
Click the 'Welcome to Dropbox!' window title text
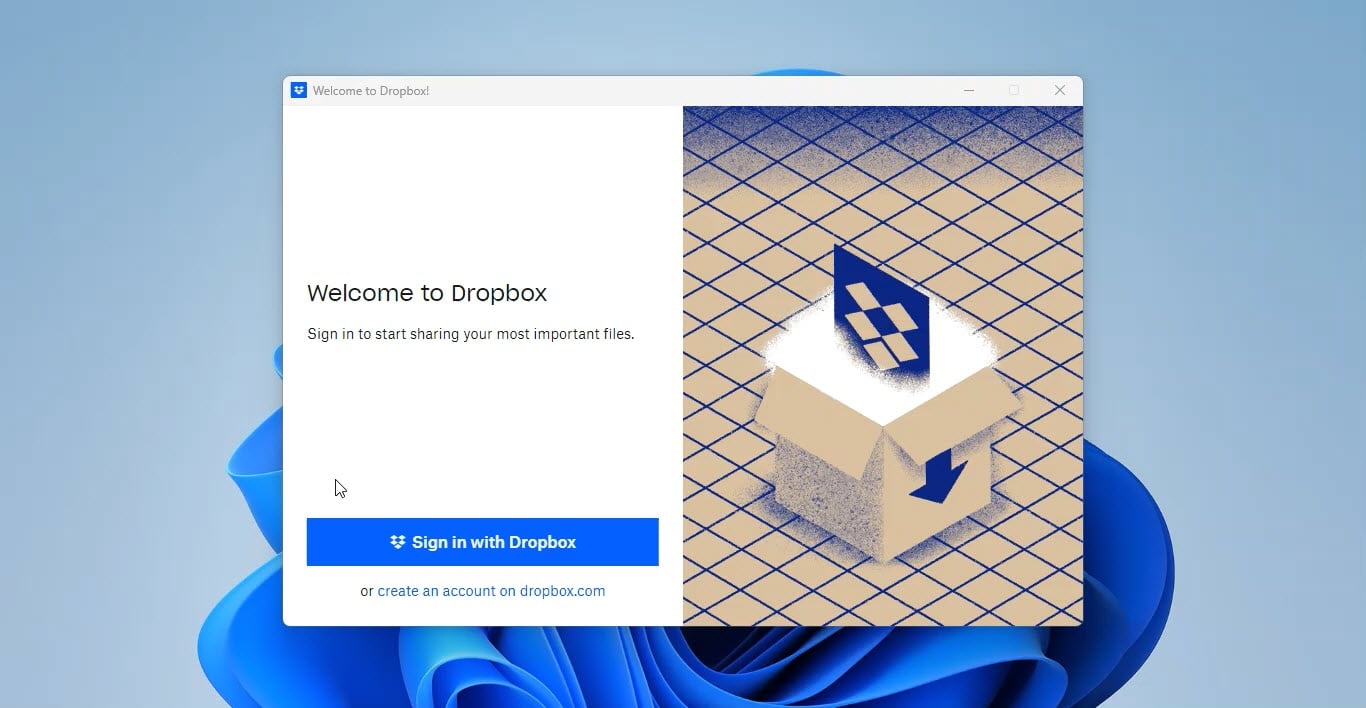coord(371,91)
